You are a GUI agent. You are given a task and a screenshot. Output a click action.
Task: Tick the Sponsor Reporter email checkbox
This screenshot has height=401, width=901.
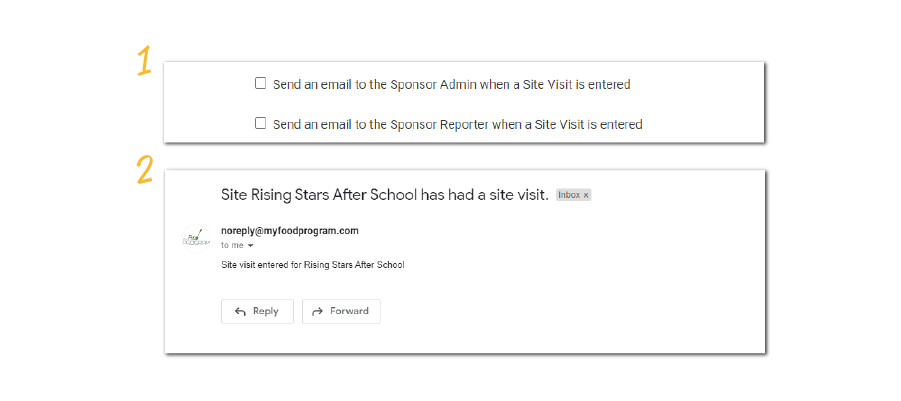click(261, 124)
